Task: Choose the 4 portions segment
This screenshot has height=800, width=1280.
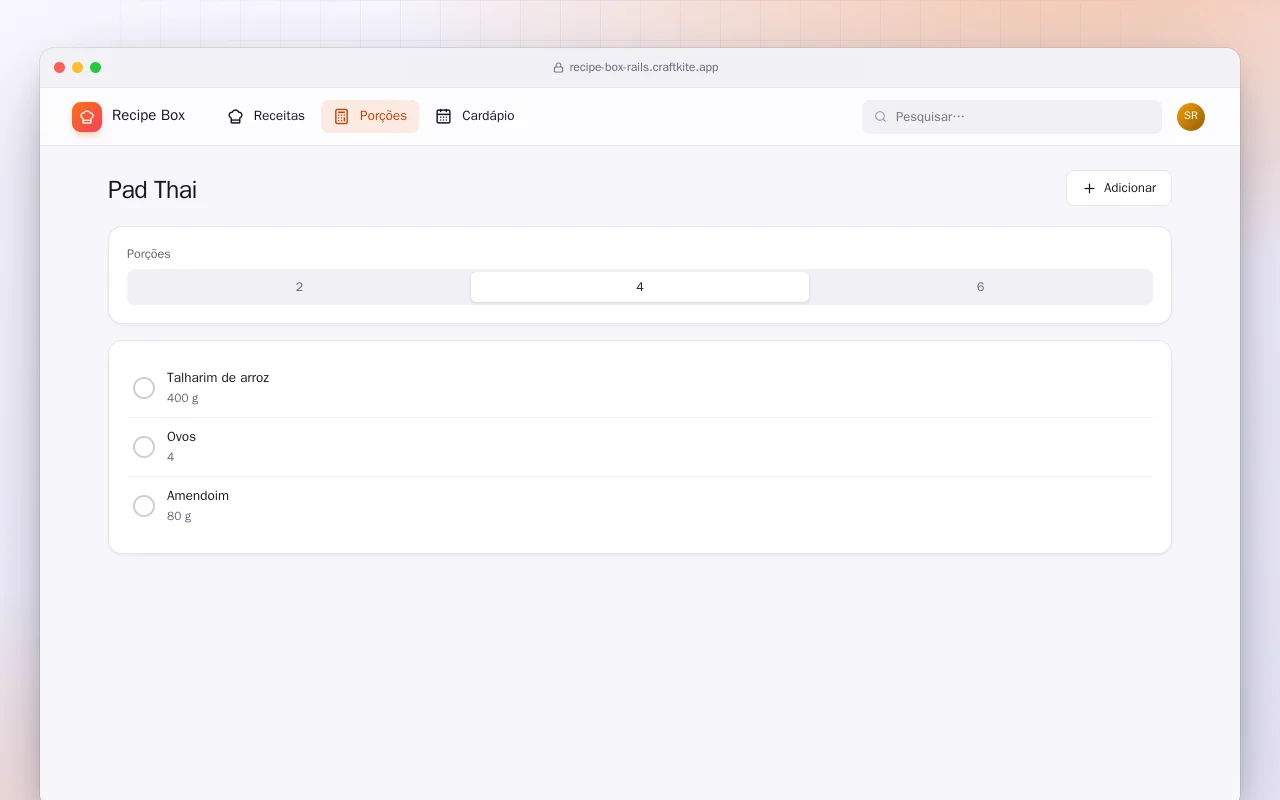Action: coord(640,287)
